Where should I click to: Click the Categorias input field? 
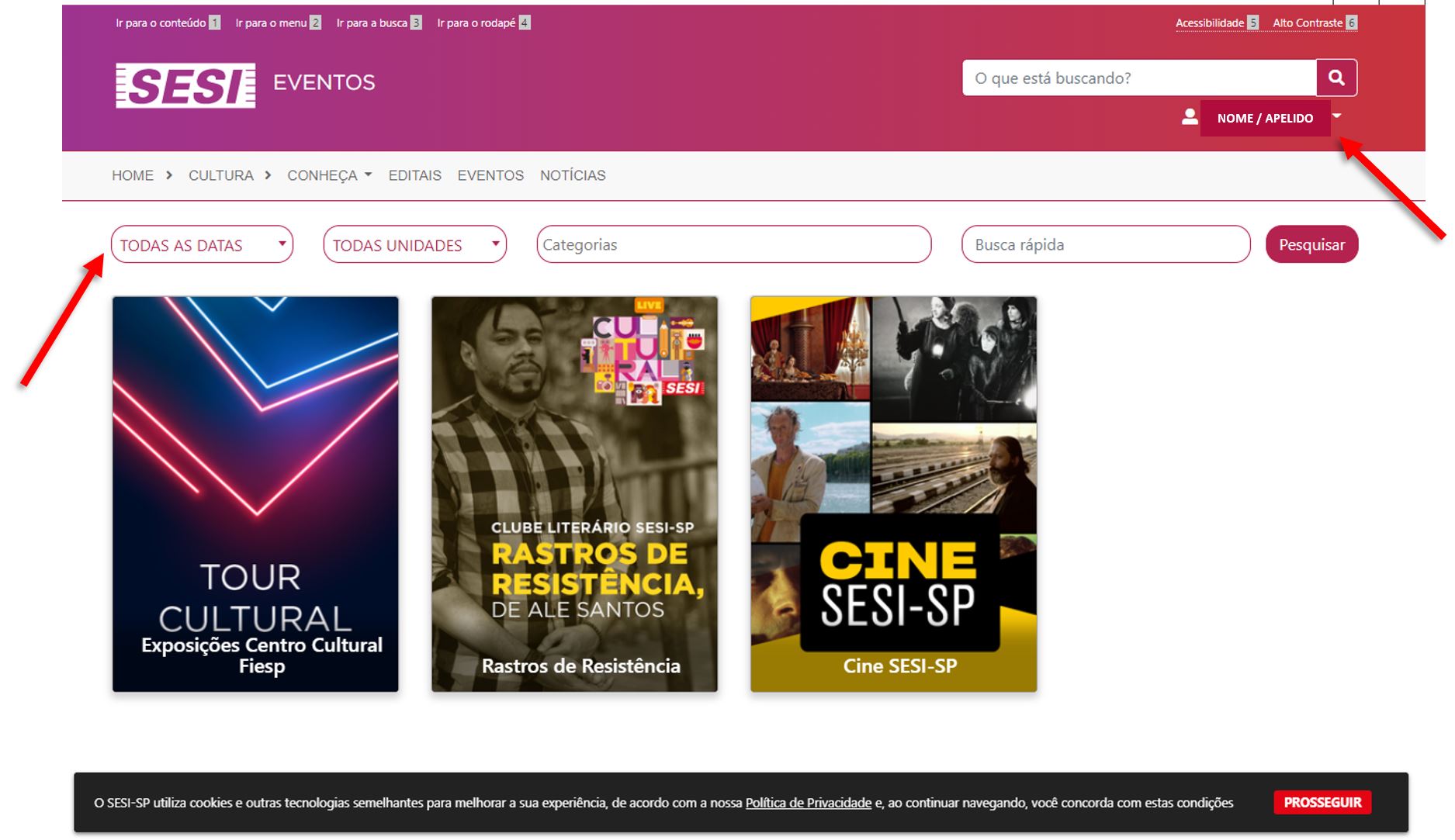(733, 244)
